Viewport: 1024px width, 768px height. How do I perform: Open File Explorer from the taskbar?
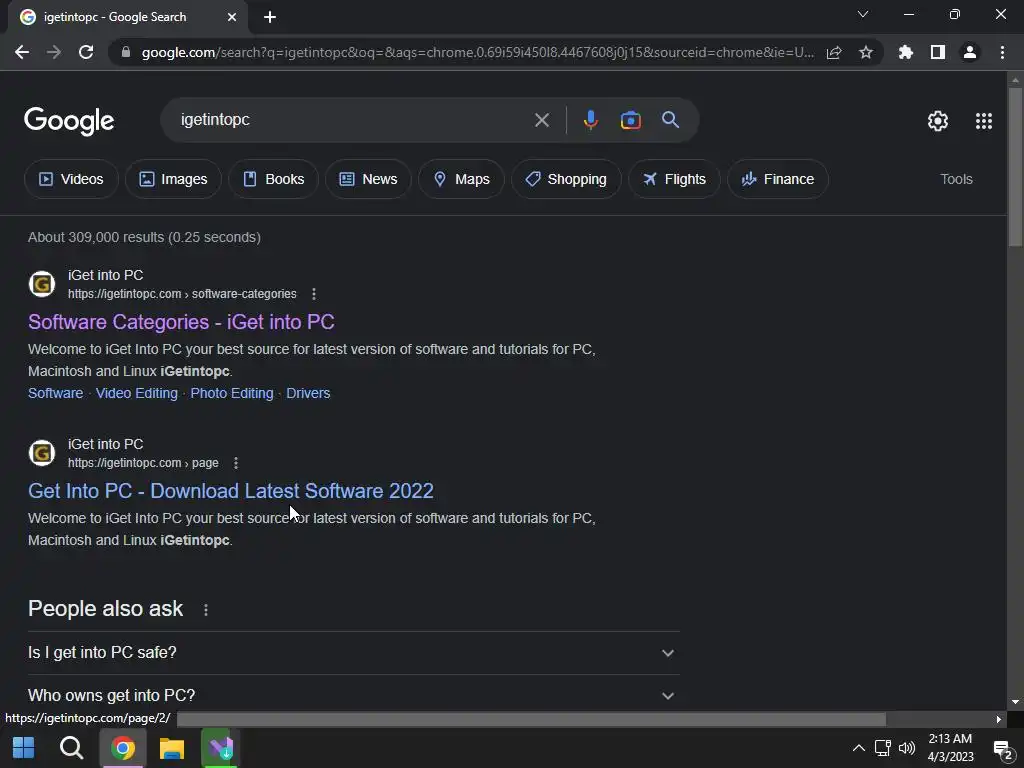click(x=172, y=748)
